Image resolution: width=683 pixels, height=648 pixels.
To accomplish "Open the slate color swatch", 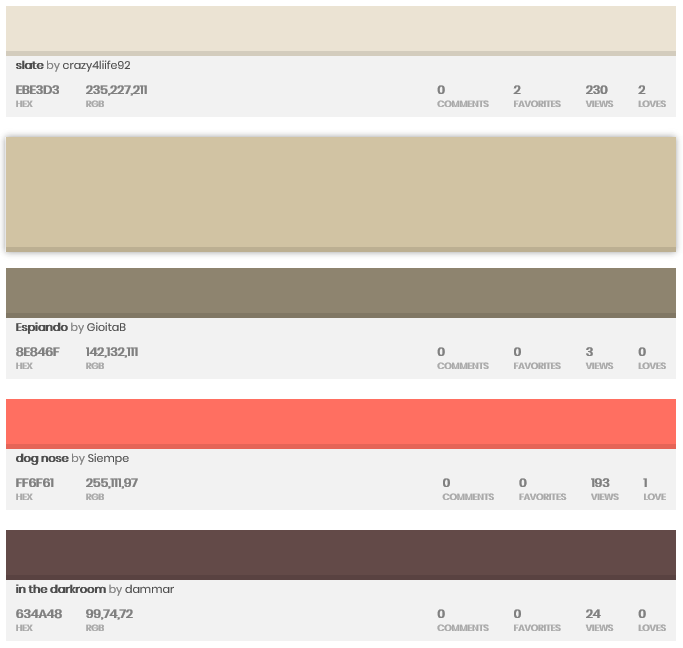I will tap(341, 31).
